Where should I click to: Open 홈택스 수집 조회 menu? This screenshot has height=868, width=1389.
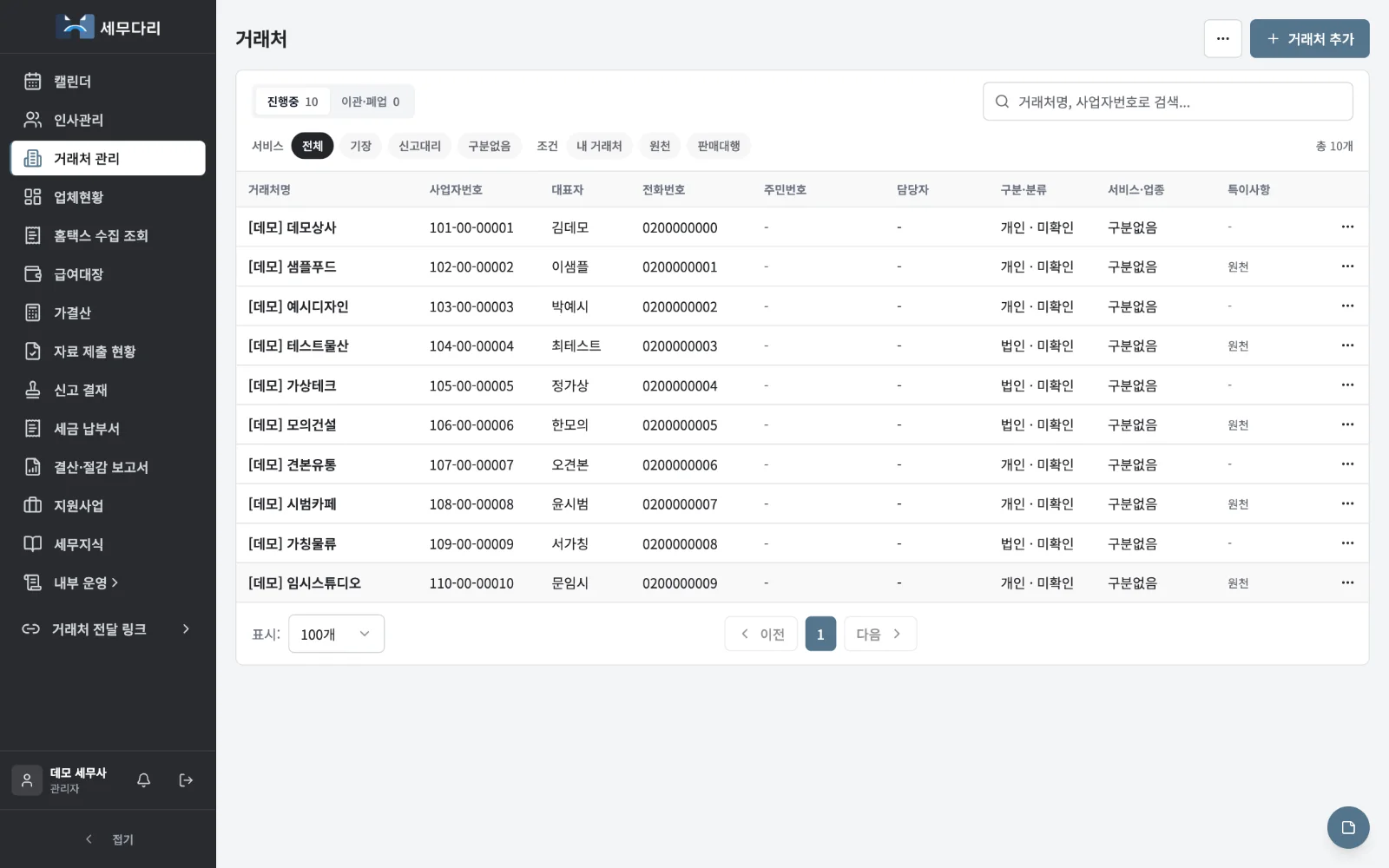[108, 235]
